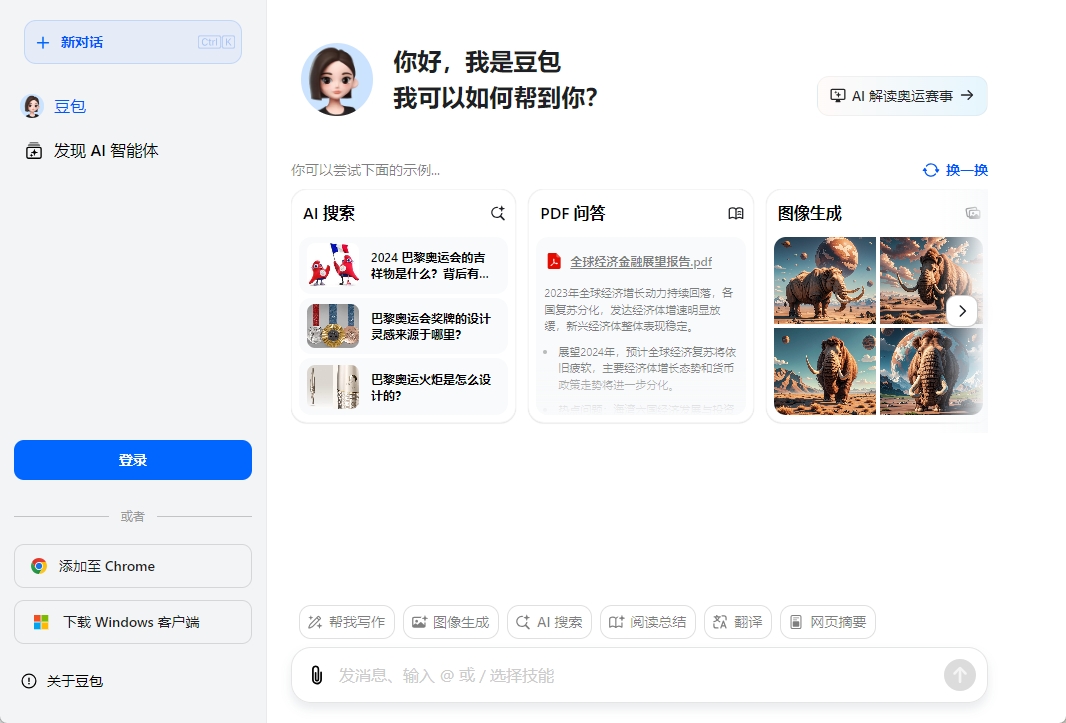Screen dimensions: 1066x723
Task: Click the 展望2024年 bullet text
Action: point(647,368)
